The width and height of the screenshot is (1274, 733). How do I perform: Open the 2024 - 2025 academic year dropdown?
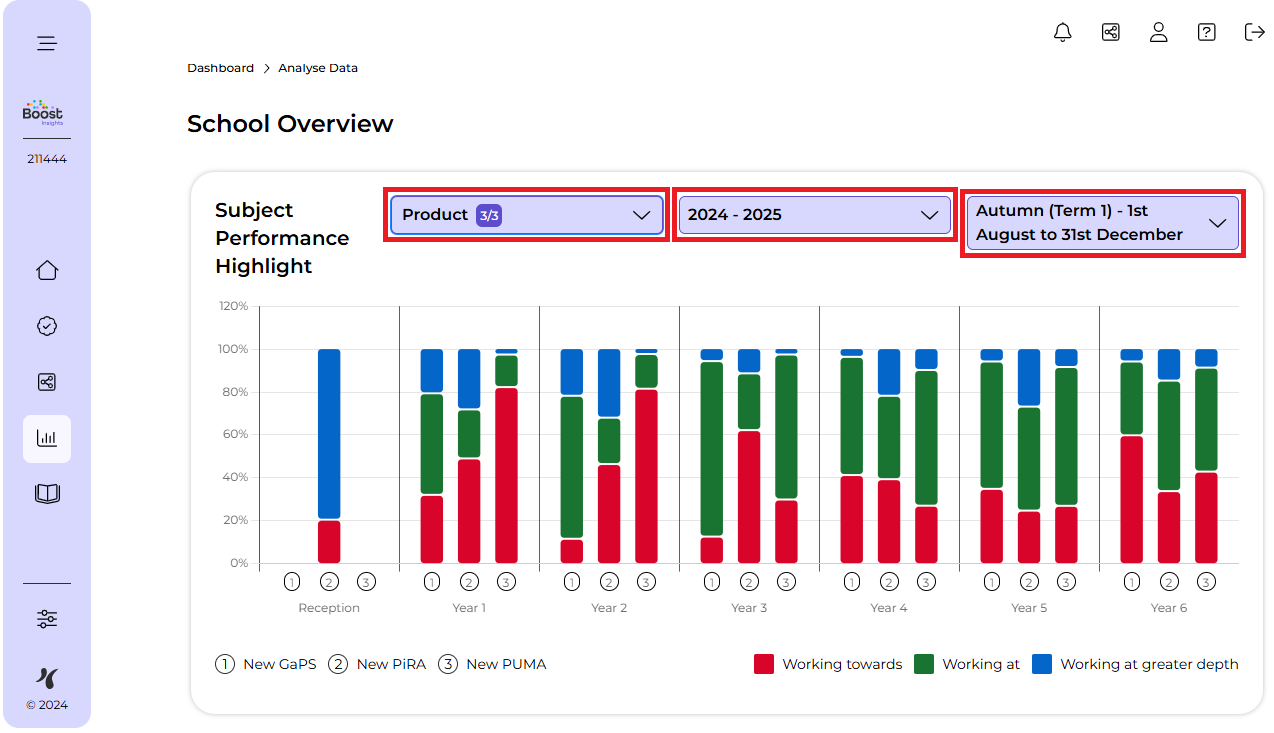pos(813,214)
